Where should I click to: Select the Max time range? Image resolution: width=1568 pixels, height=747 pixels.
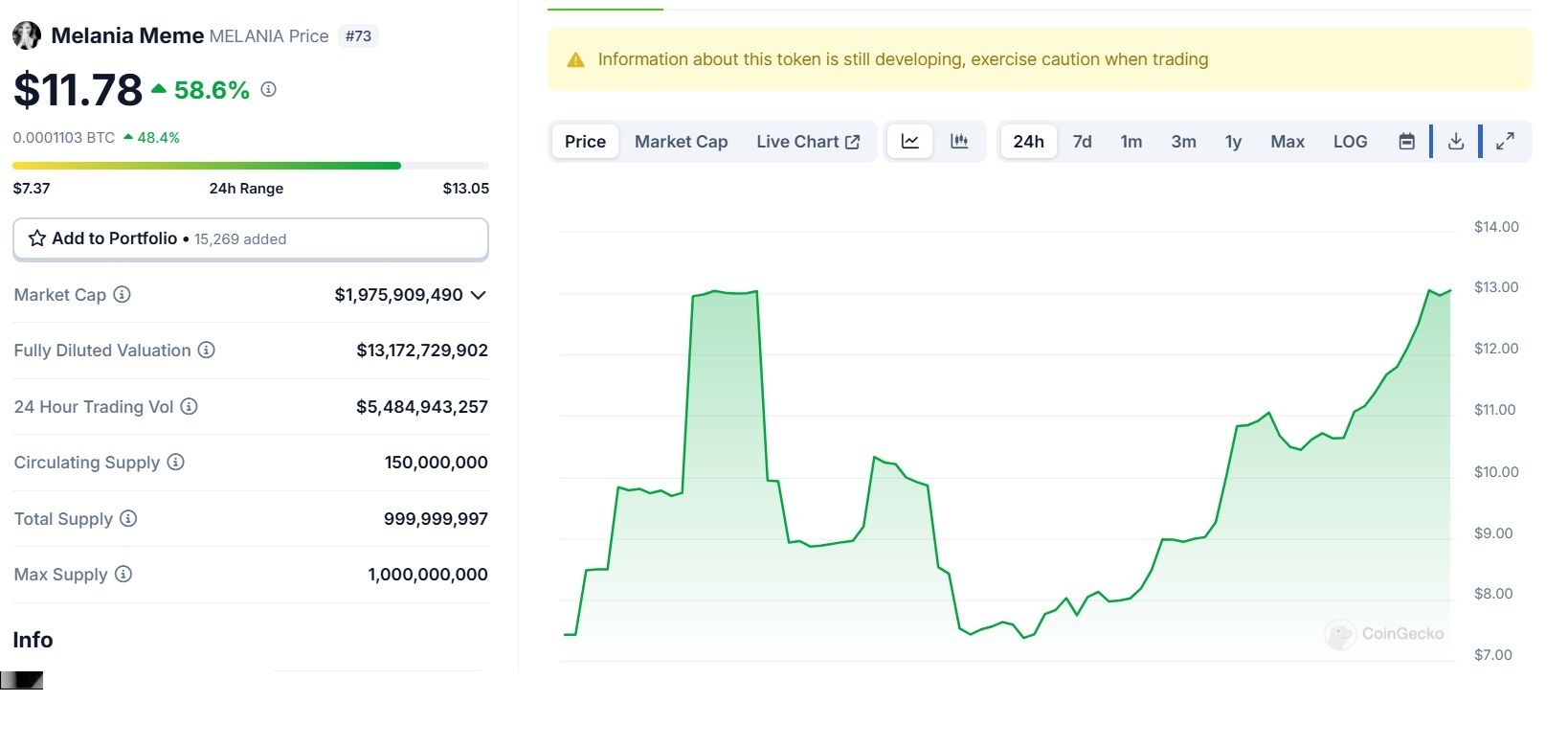click(1288, 142)
